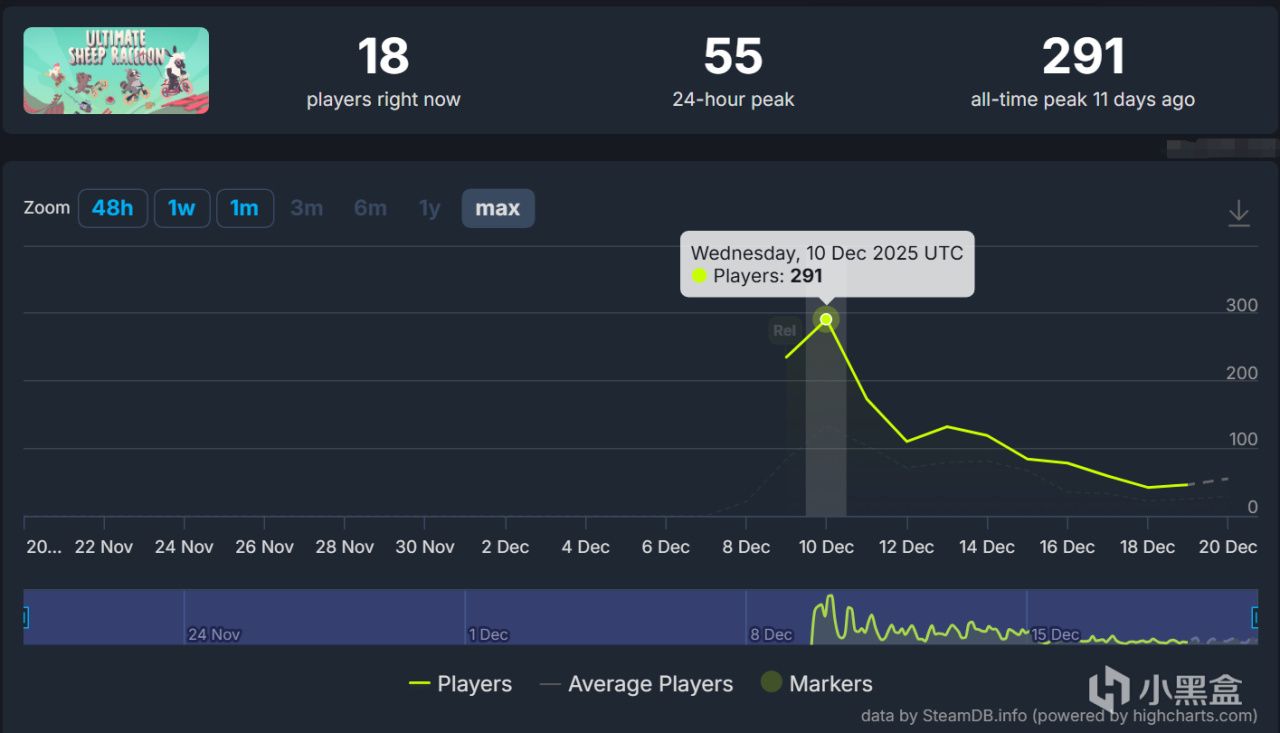
Task: Click the Rel release marker flag
Action: 784,331
